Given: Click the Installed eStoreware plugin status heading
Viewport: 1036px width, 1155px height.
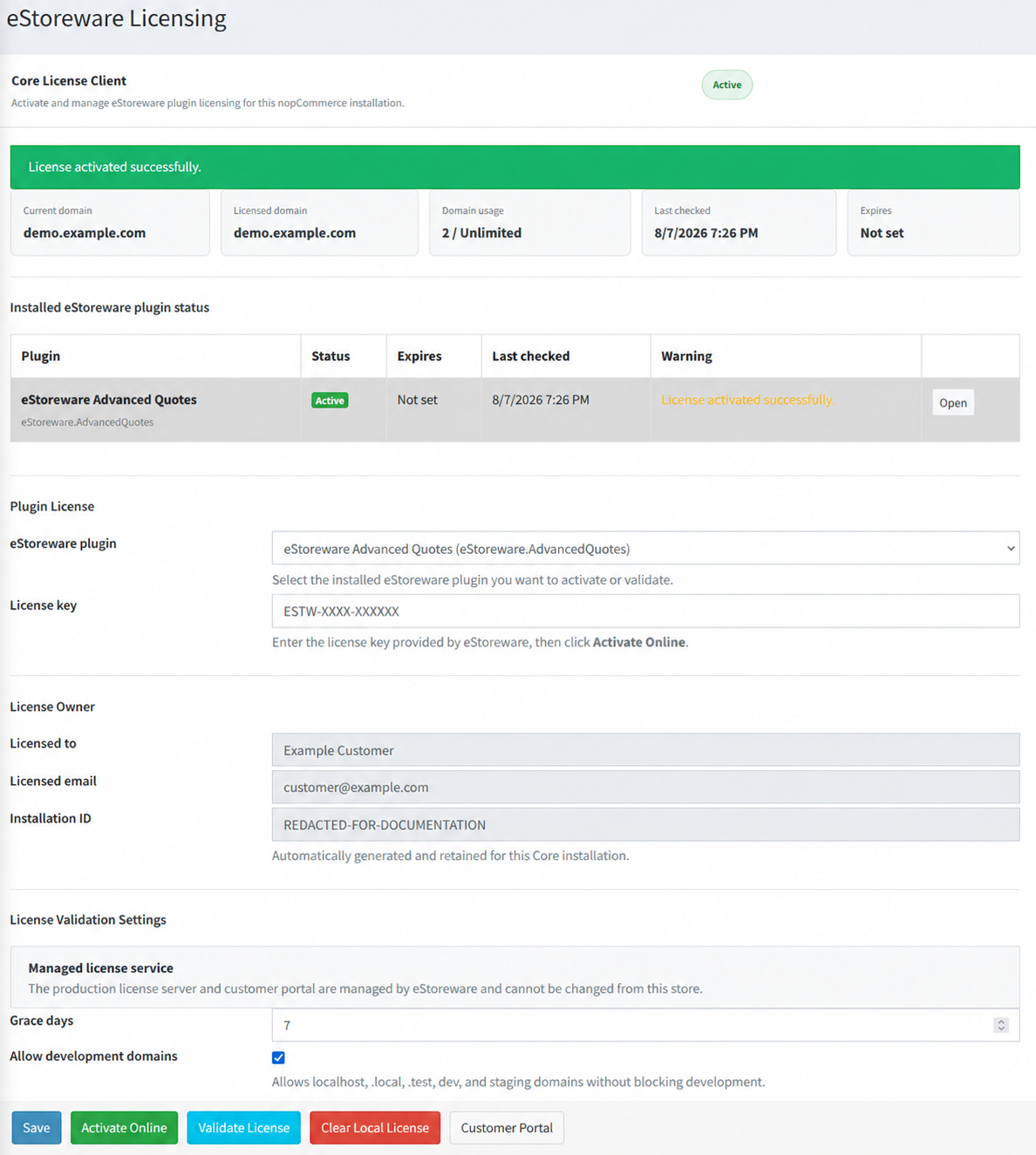Looking at the screenshot, I should pyautogui.click(x=110, y=307).
